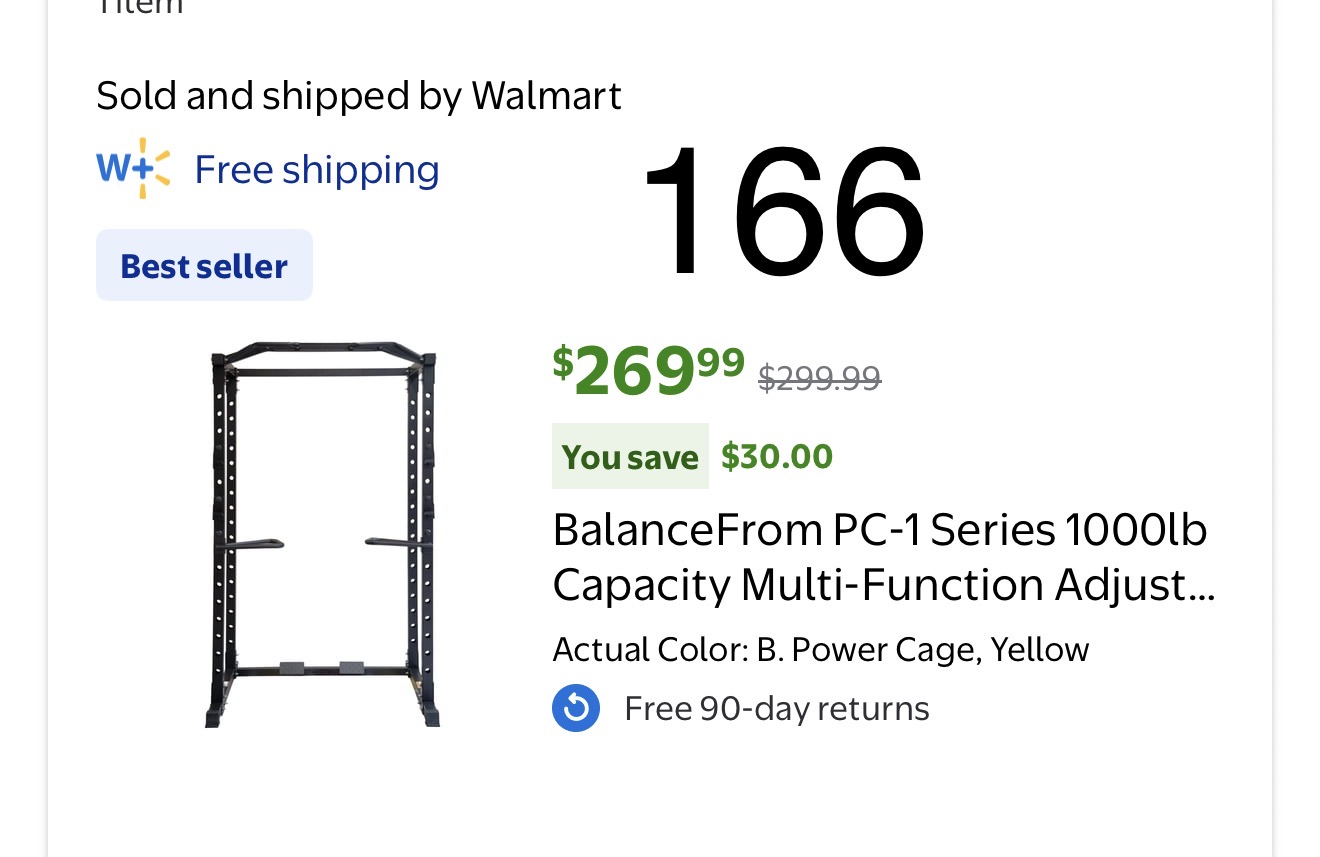Expand the truncated title at the ellipsis

point(1204,586)
